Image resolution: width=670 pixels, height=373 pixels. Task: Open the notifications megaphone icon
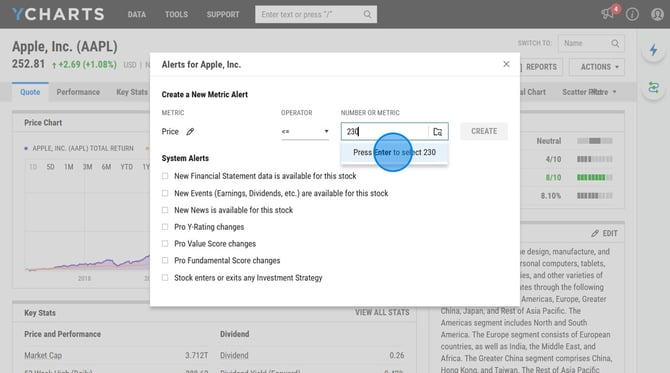[607, 14]
